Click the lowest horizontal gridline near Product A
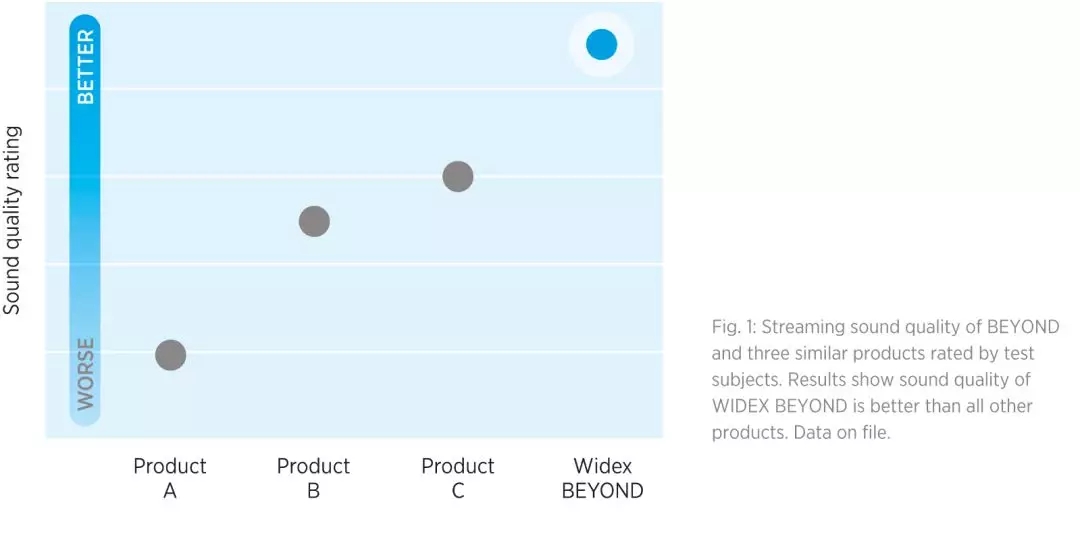 click(x=250, y=352)
